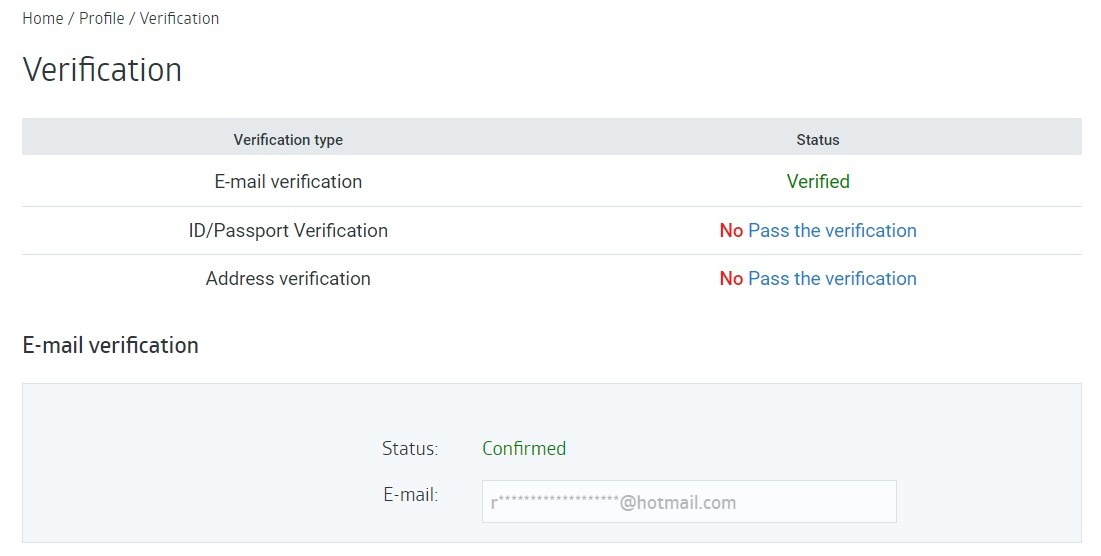
Task: Open Pass the verification for ID/Passport
Action: coord(832,231)
